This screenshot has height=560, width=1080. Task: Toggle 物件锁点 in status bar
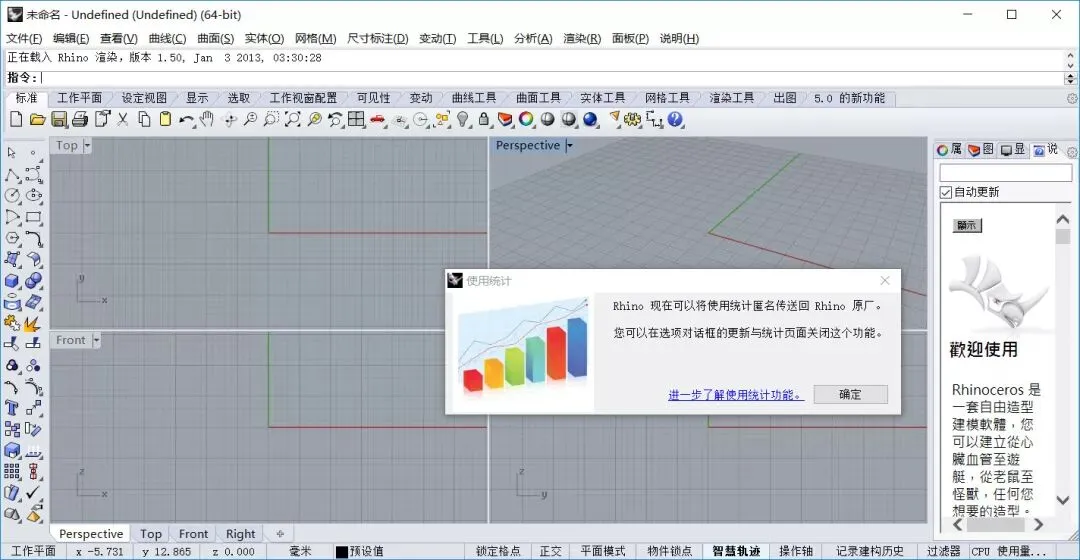pos(669,551)
